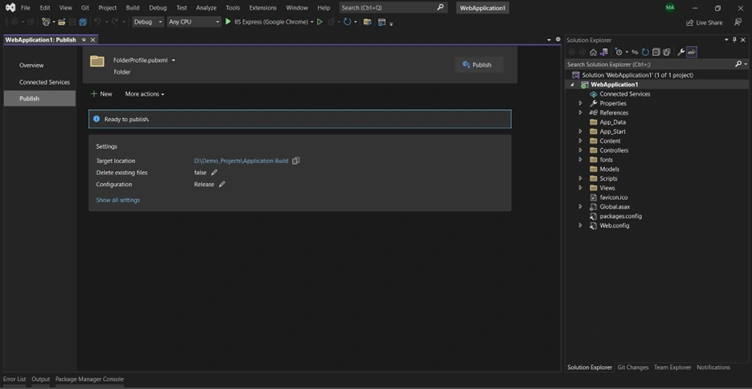Switch to Git Changes tab
The image size is (752, 389).
click(x=633, y=367)
